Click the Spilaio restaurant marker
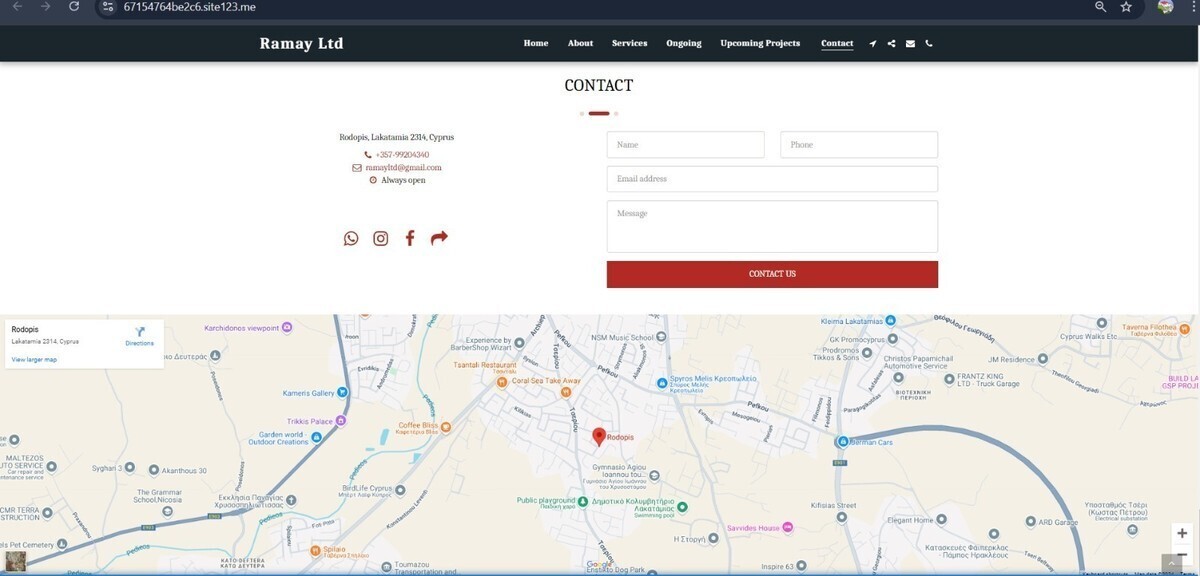 click(314, 549)
